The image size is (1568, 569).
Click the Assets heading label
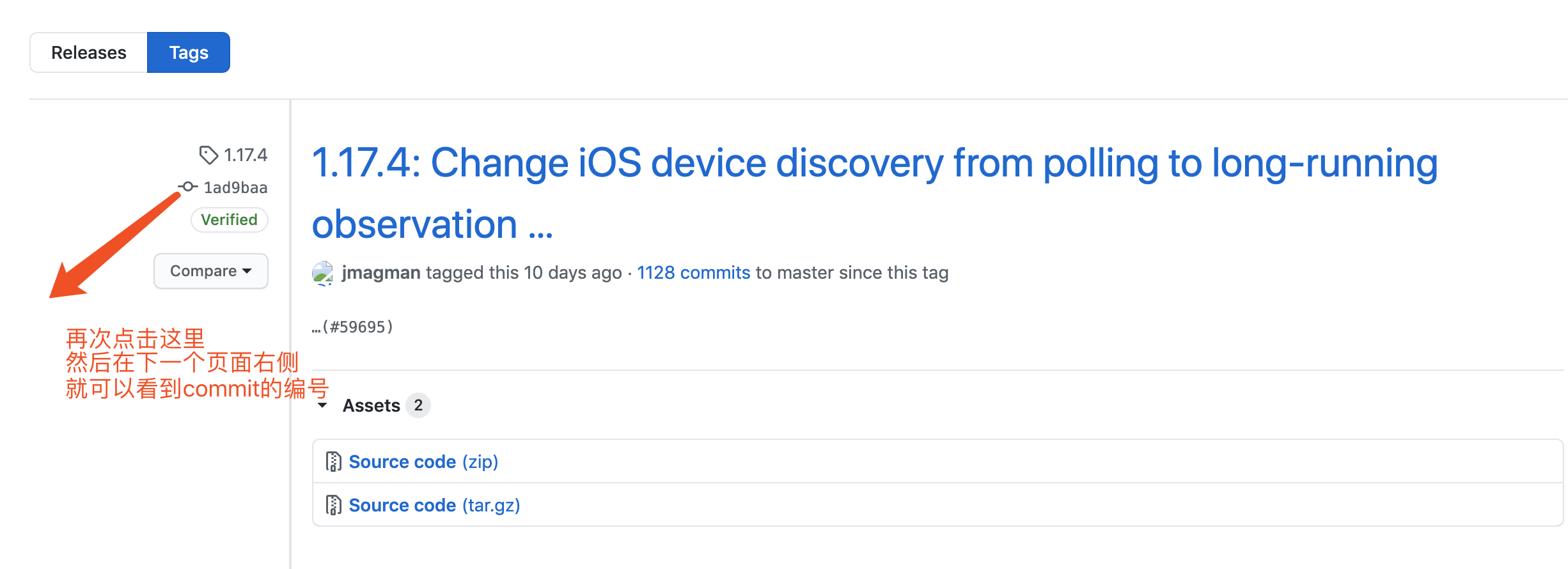pos(371,405)
